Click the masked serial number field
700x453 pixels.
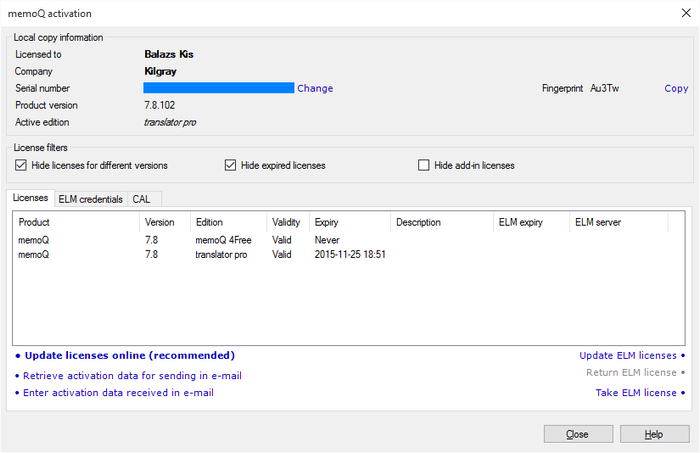pos(218,88)
